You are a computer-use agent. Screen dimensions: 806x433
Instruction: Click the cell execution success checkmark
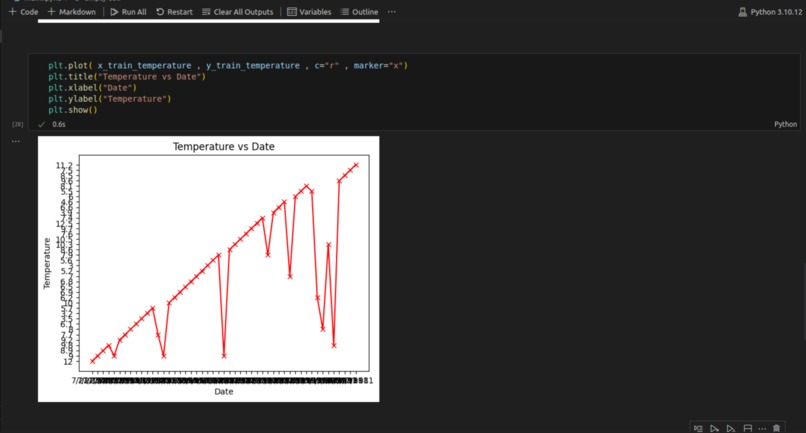[42, 124]
